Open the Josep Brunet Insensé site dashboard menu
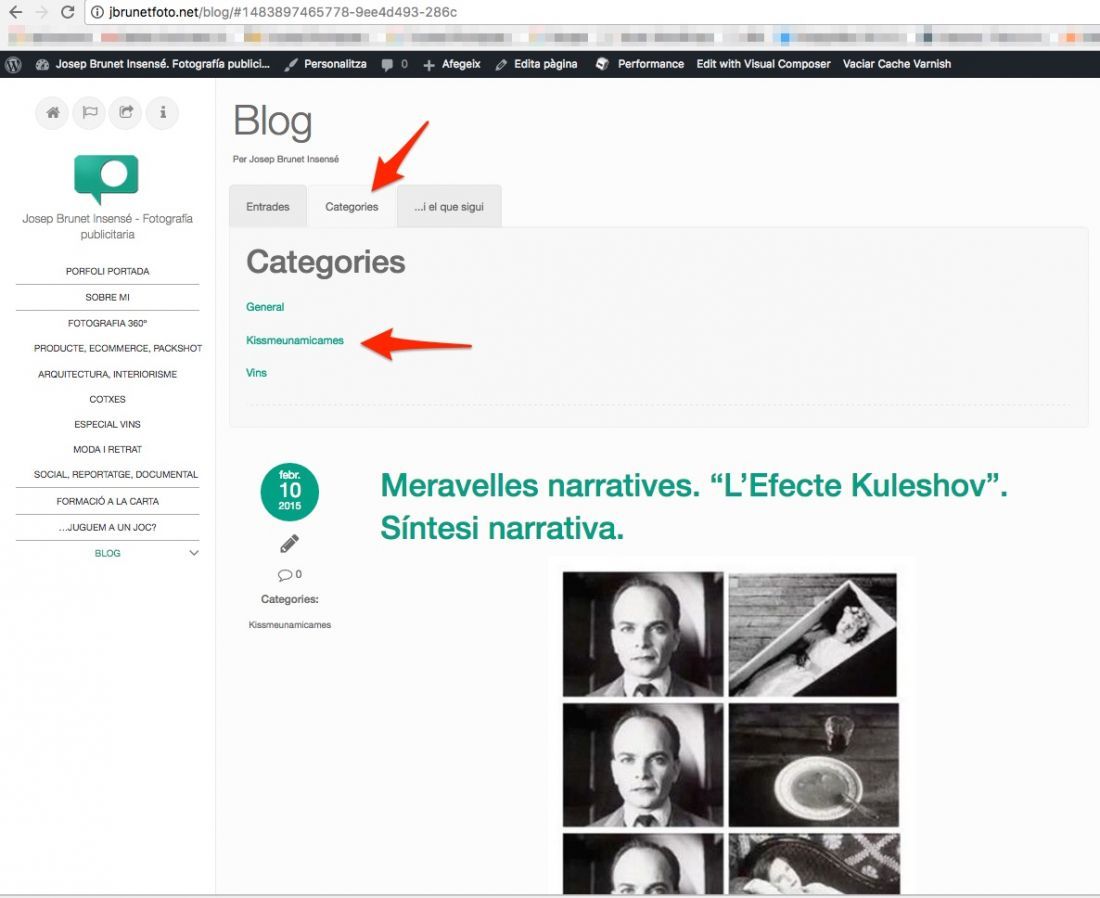This screenshot has height=898, width=1100. (153, 64)
